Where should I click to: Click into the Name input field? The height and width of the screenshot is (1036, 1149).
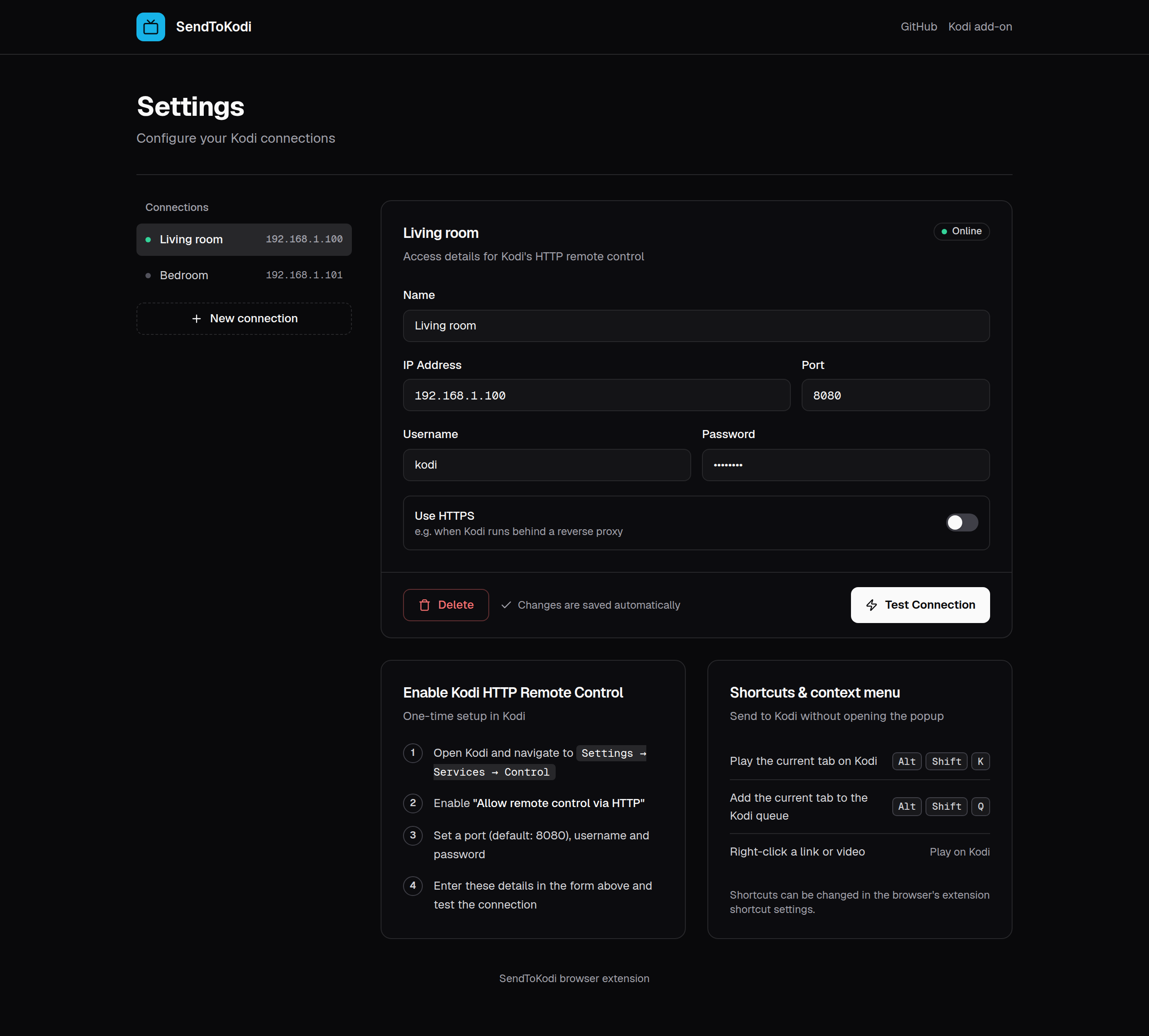click(x=696, y=325)
